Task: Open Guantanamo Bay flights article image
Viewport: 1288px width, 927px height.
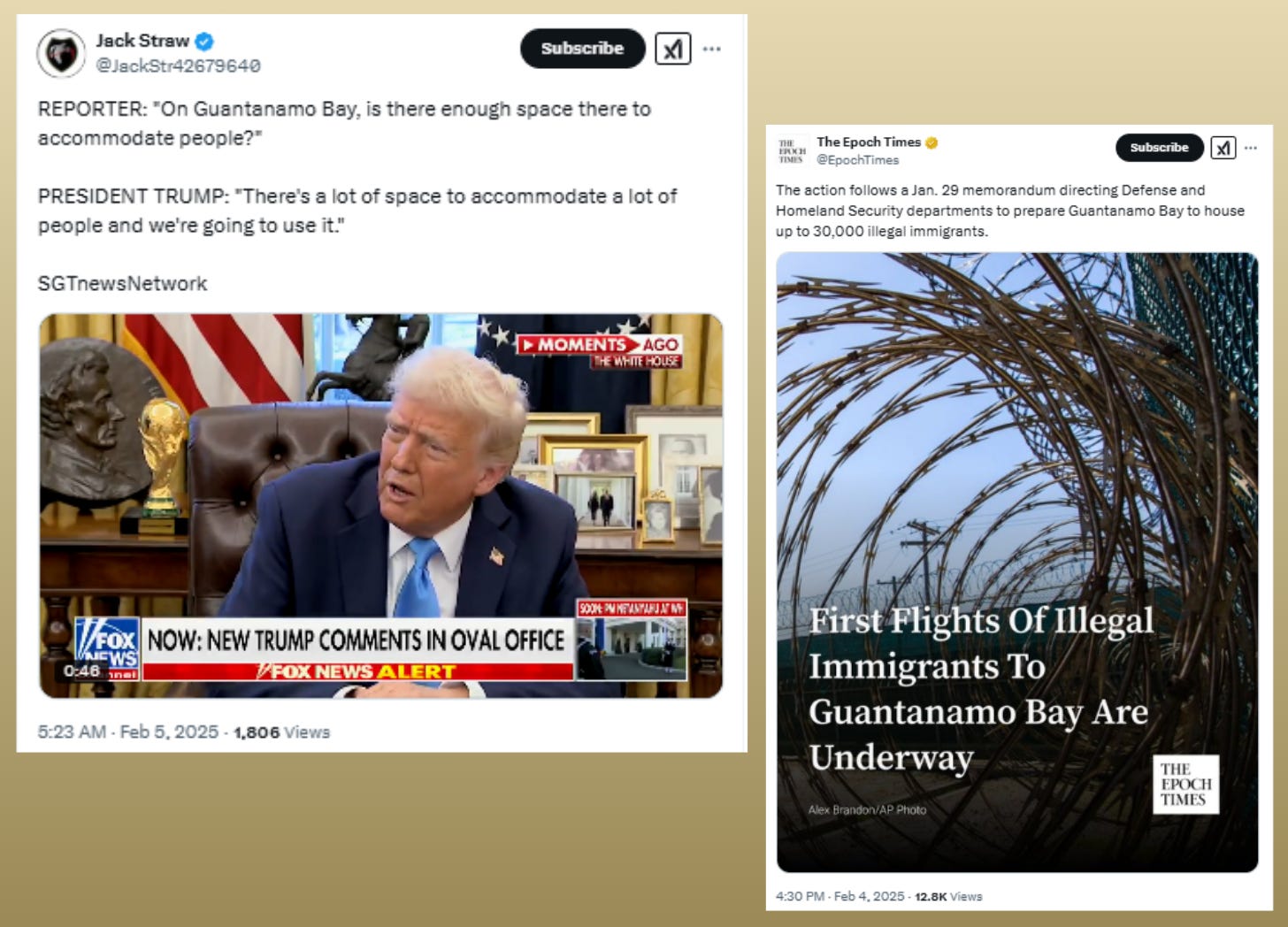Action: pyautogui.click(x=1017, y=563)
